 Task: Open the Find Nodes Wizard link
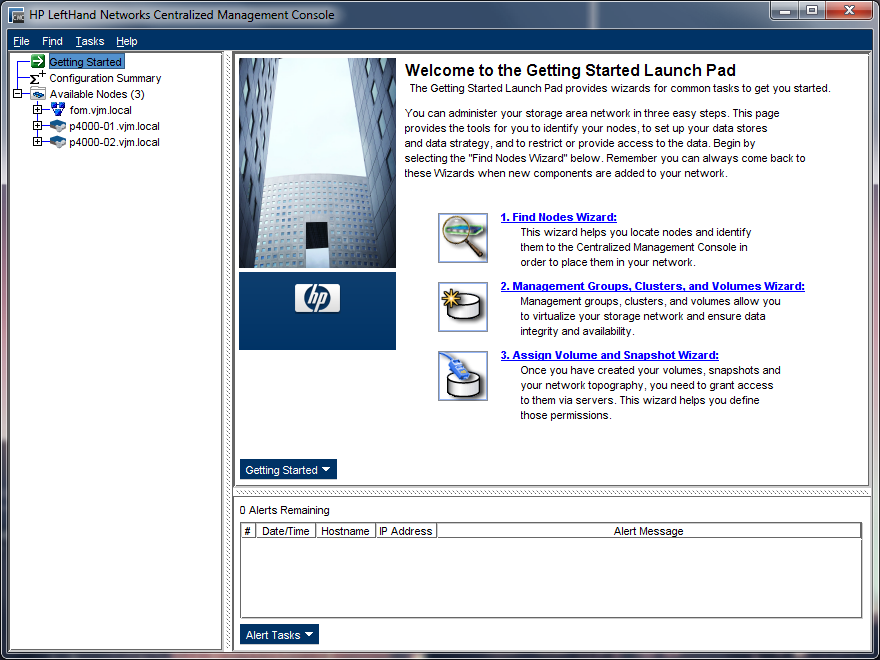558,217
